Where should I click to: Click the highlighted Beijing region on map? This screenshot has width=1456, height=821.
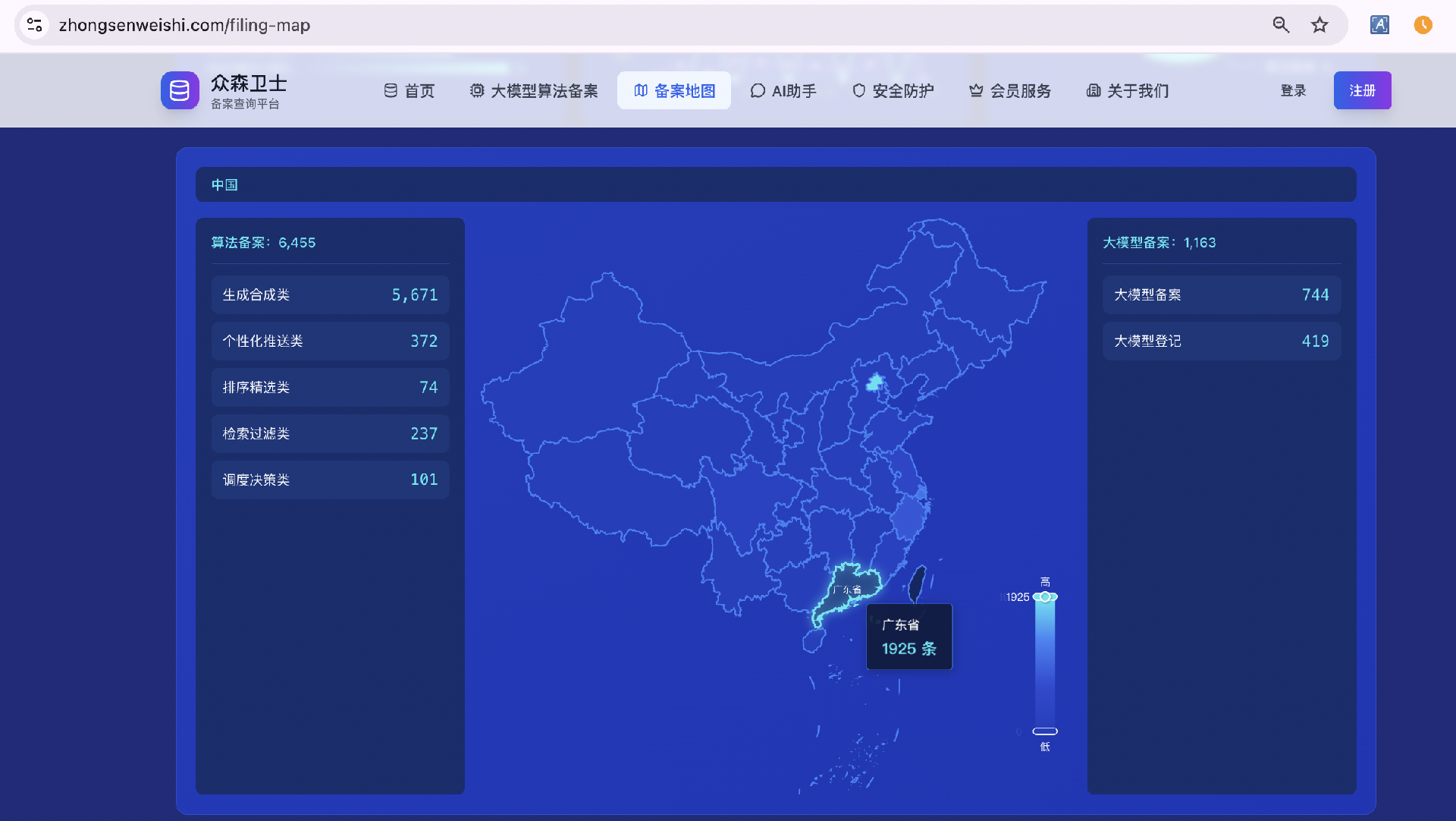tap(875, 382)
